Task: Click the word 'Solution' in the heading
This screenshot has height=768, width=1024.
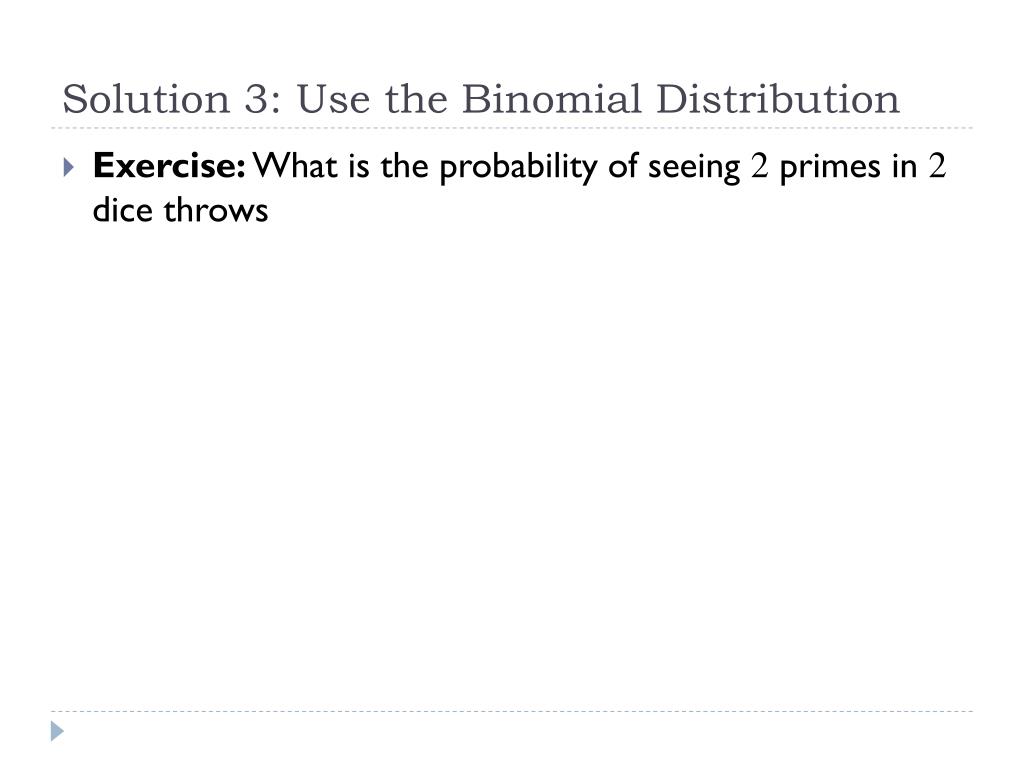Action: coord(146,99)
